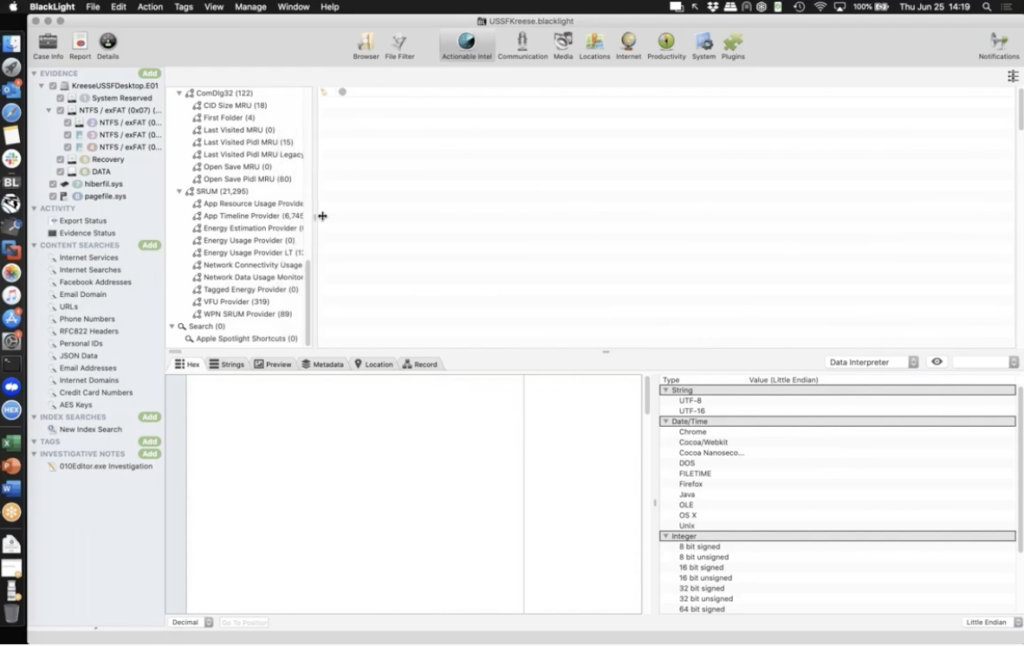Uncheck the System Reserved volume checkbox
This screenshot has width=1024, height=646.
pos(60,98)
